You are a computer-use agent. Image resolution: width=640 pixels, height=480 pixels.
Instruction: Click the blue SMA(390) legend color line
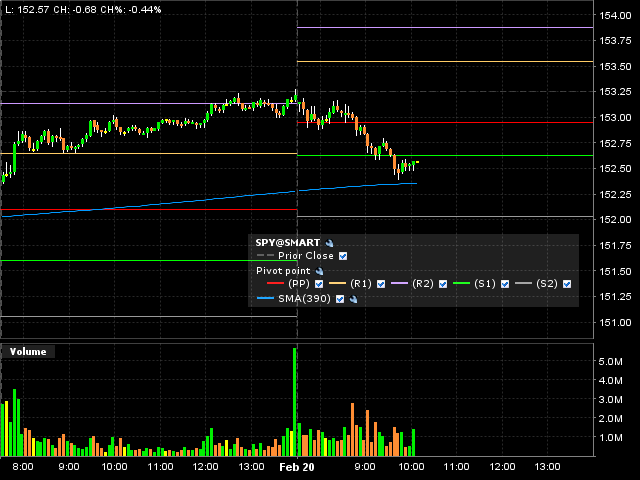[265, 299]
